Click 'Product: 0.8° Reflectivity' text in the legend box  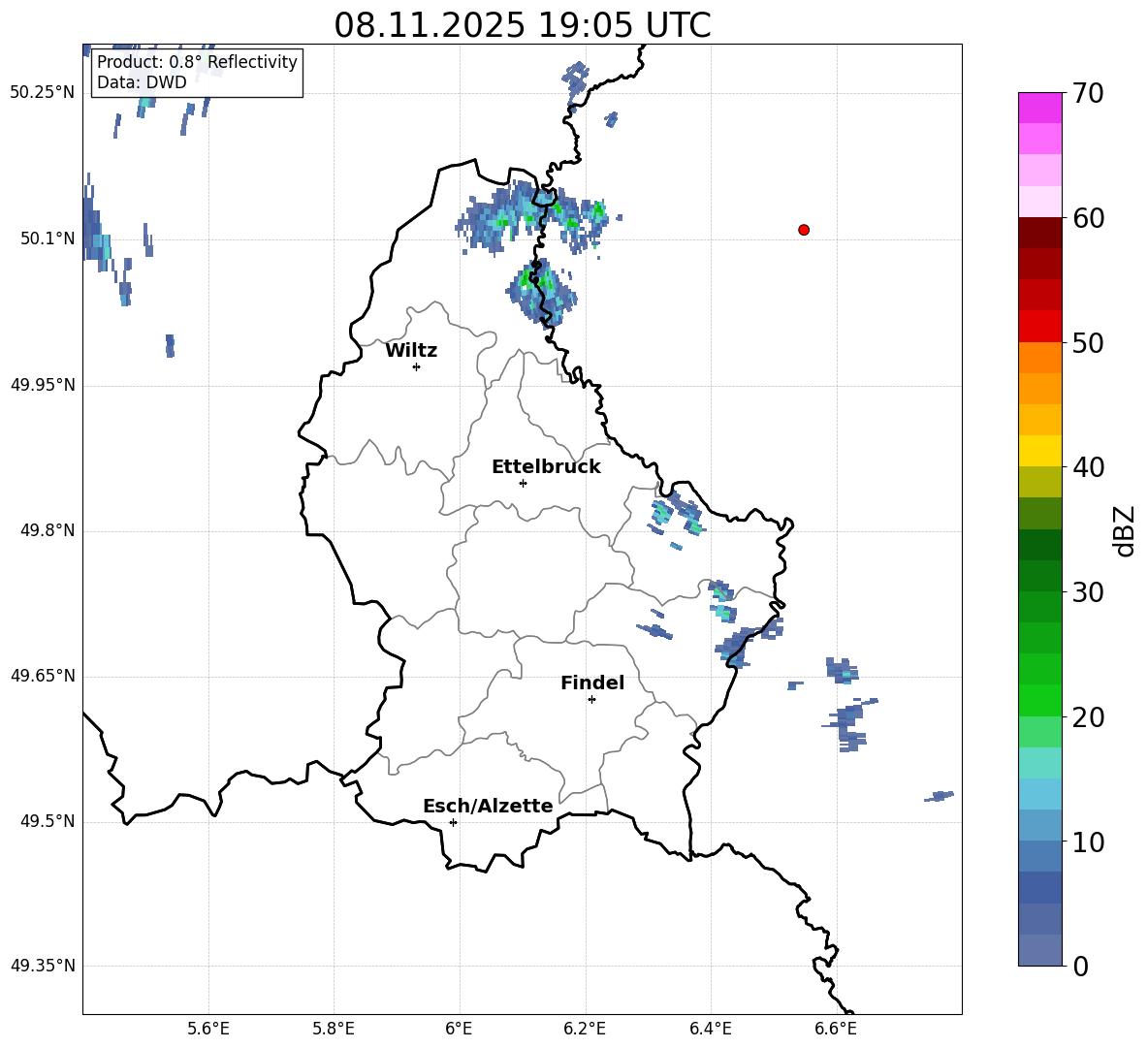[x=197, y=62]
